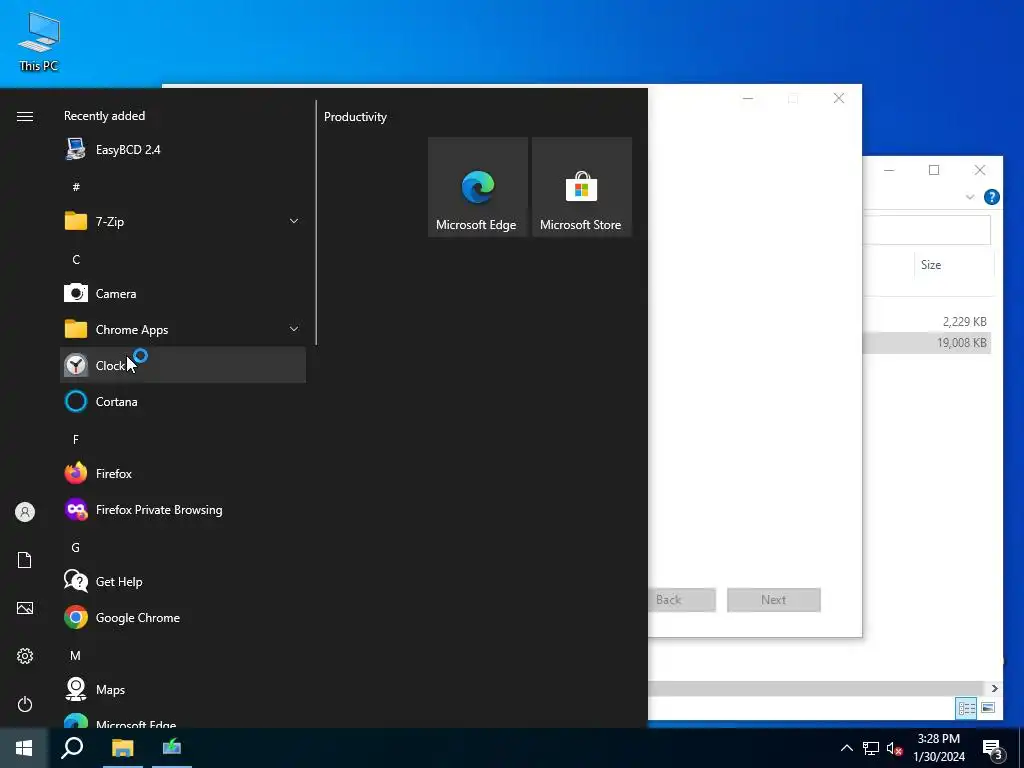Screen dimensions: 1024x768
Task: Open the Maps app
Action: [x=183, y=689]
